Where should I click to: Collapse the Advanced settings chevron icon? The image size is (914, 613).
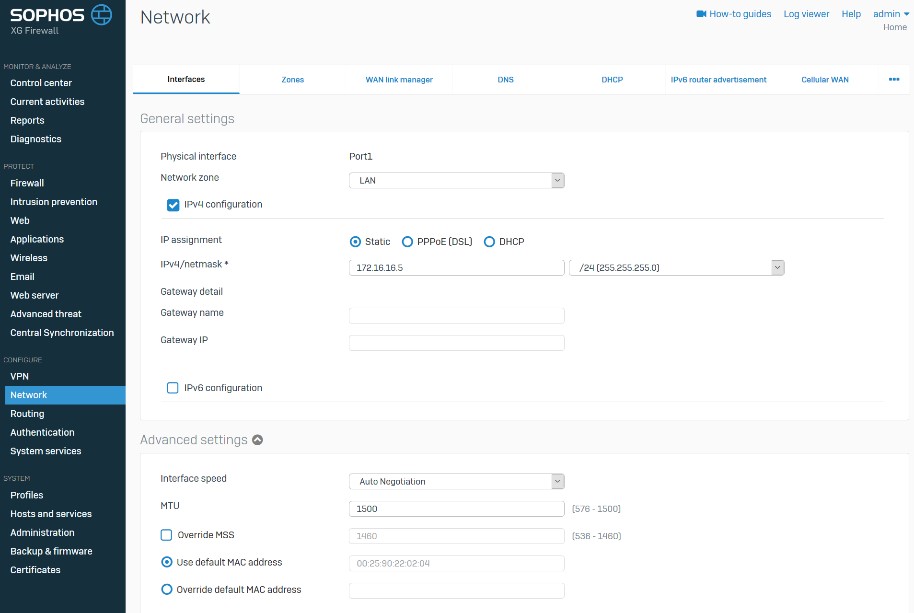pos(258,440)
